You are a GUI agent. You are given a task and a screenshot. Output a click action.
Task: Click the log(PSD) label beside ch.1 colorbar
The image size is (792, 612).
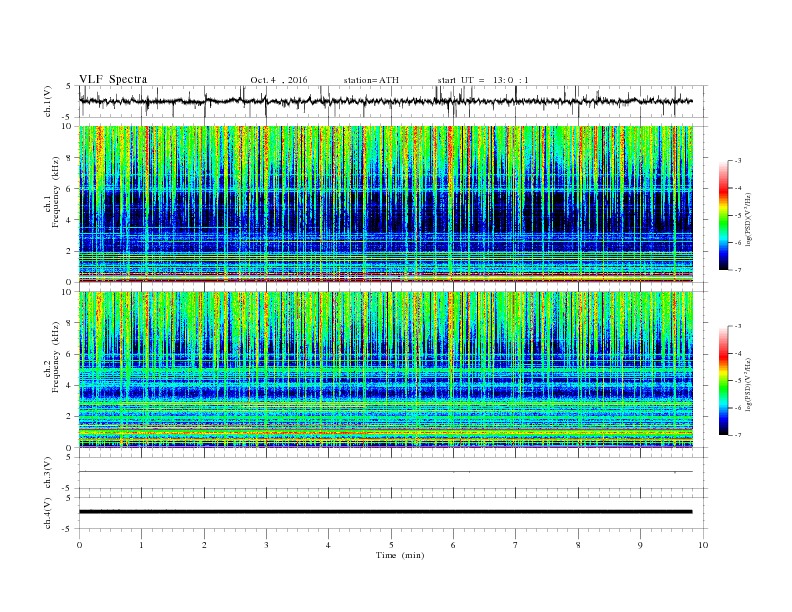(x=749, y=219)
